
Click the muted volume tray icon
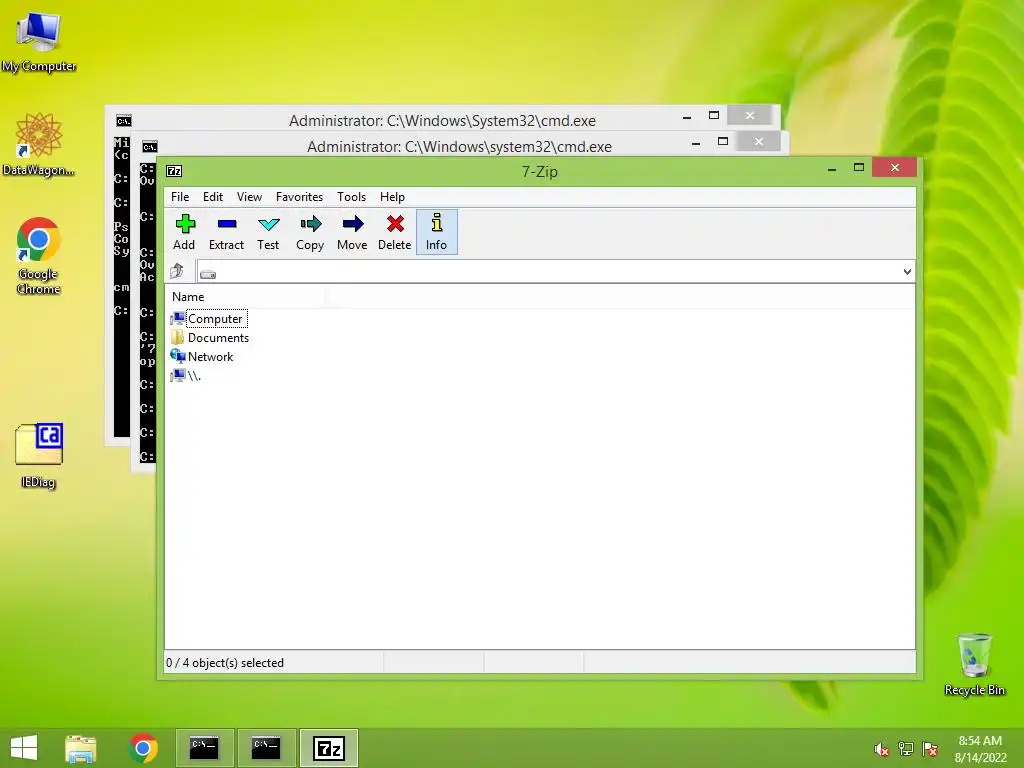tap(882, 749)
